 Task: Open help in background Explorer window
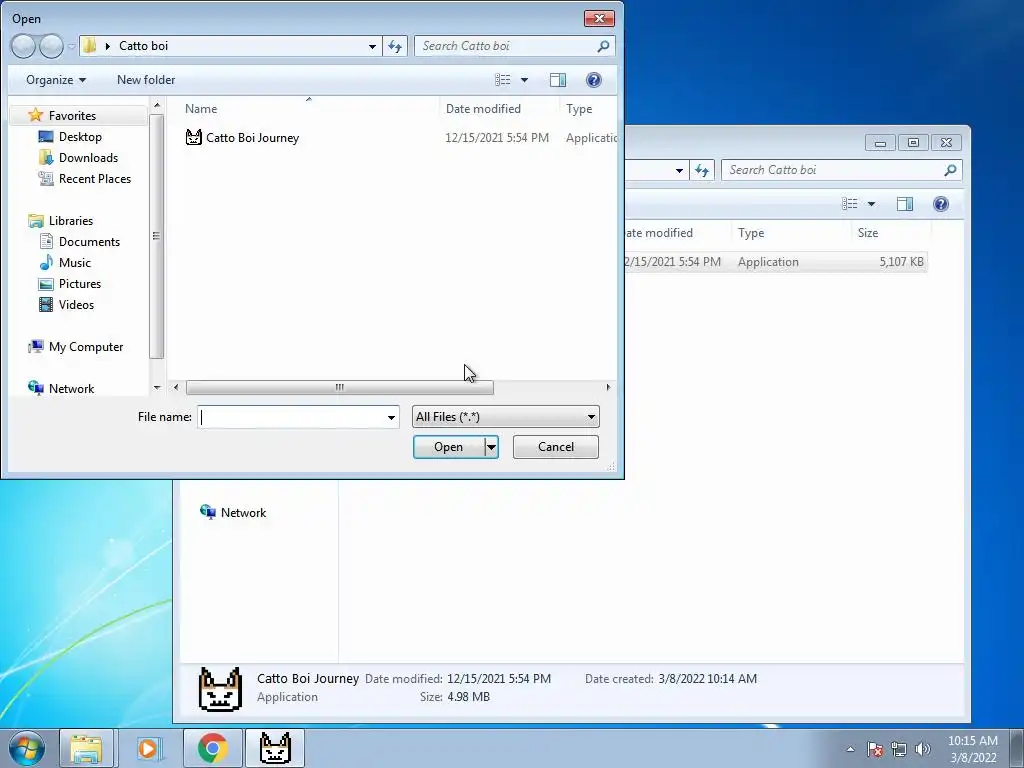tap(940, 204)
